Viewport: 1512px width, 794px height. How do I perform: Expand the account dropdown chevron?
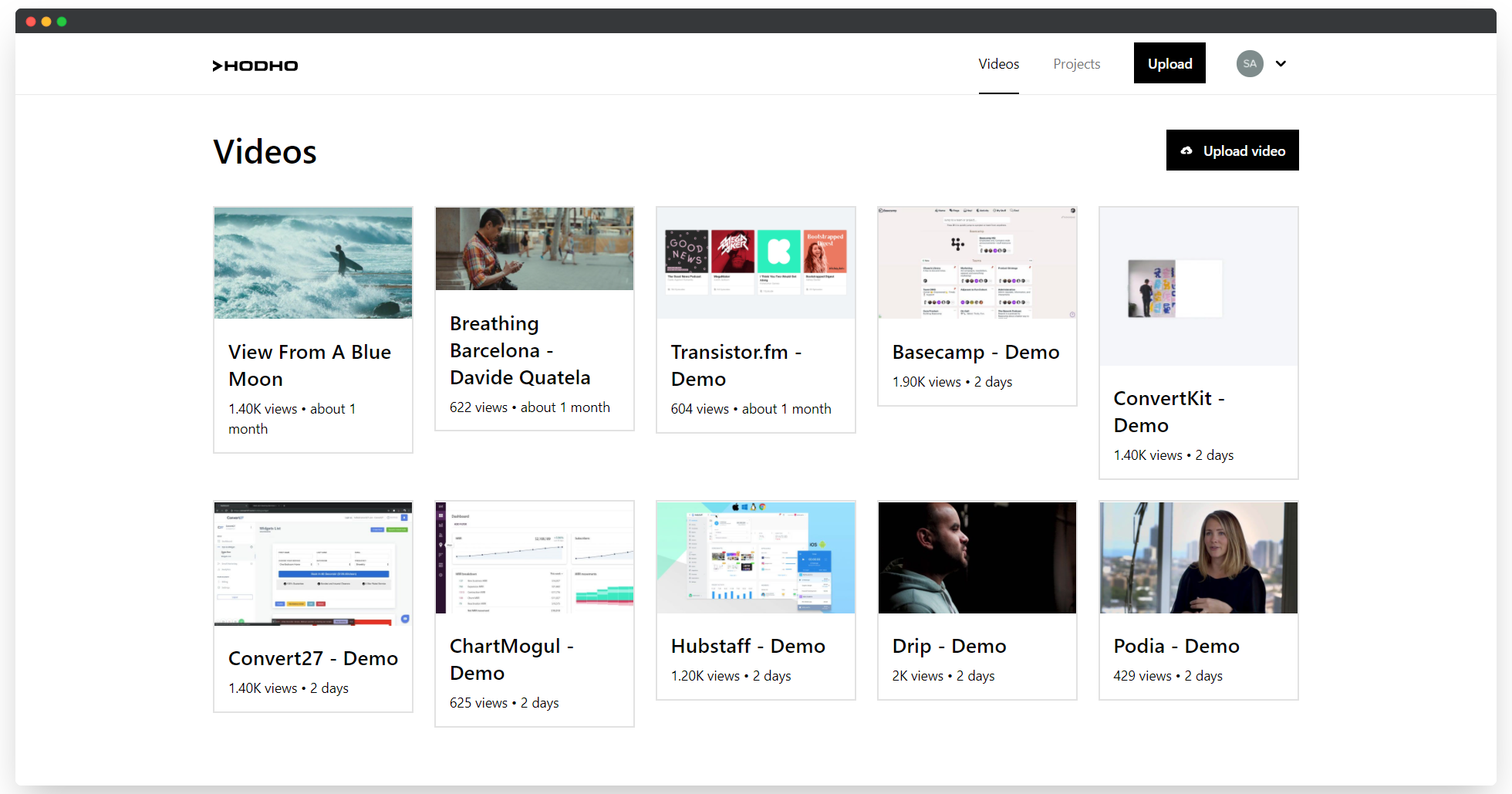coord(1281,63)
